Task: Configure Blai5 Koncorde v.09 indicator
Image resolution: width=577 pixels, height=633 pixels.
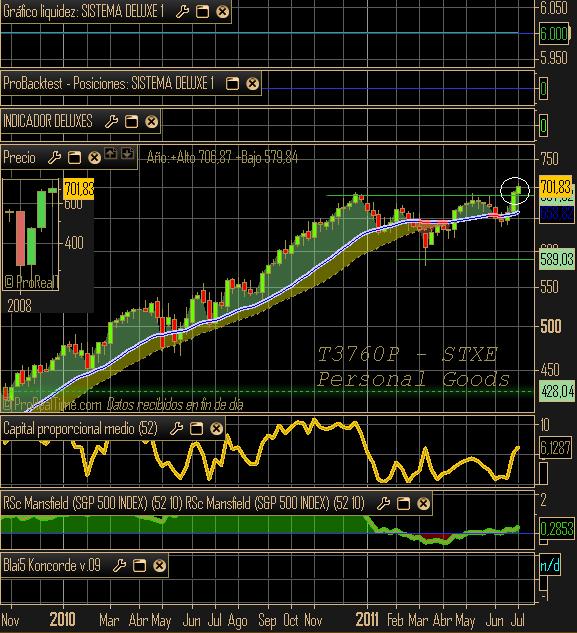Action: 119,566
